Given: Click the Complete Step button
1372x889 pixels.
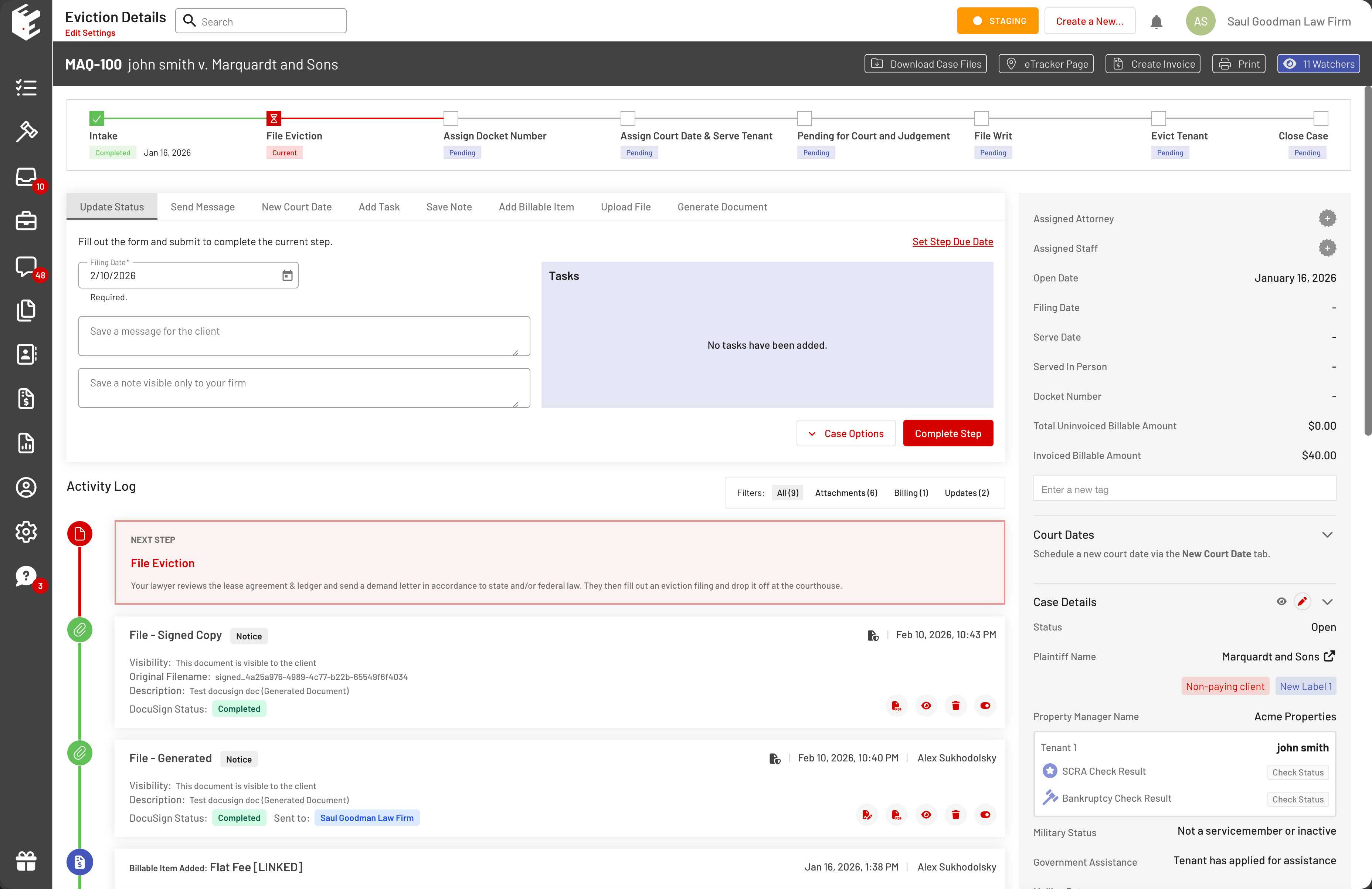Looking at the screenshot, I should (x=947, y=433).
